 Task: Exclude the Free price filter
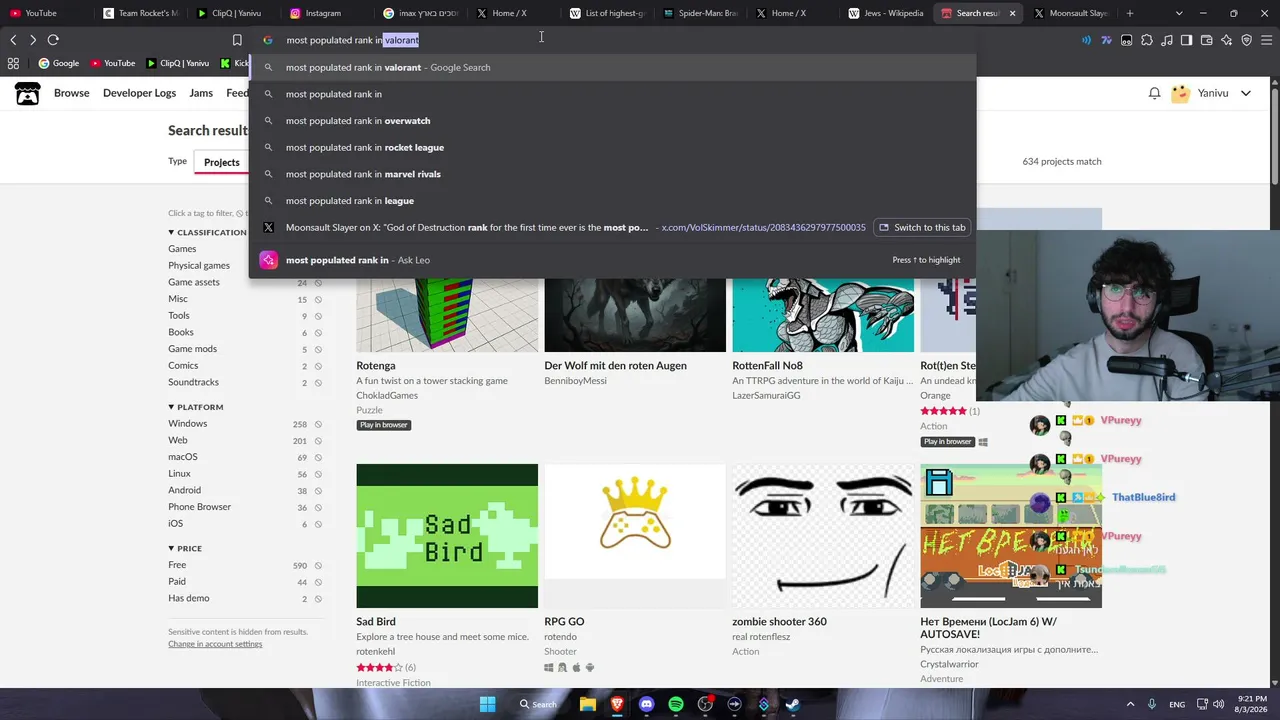click(x=318, y=566)
